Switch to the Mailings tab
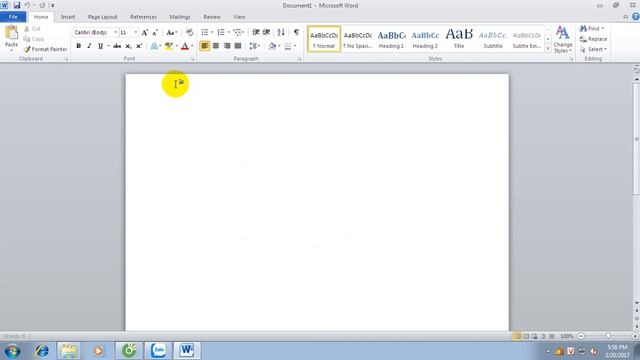This screenshot has height=360, width=640. click(180, 17)
